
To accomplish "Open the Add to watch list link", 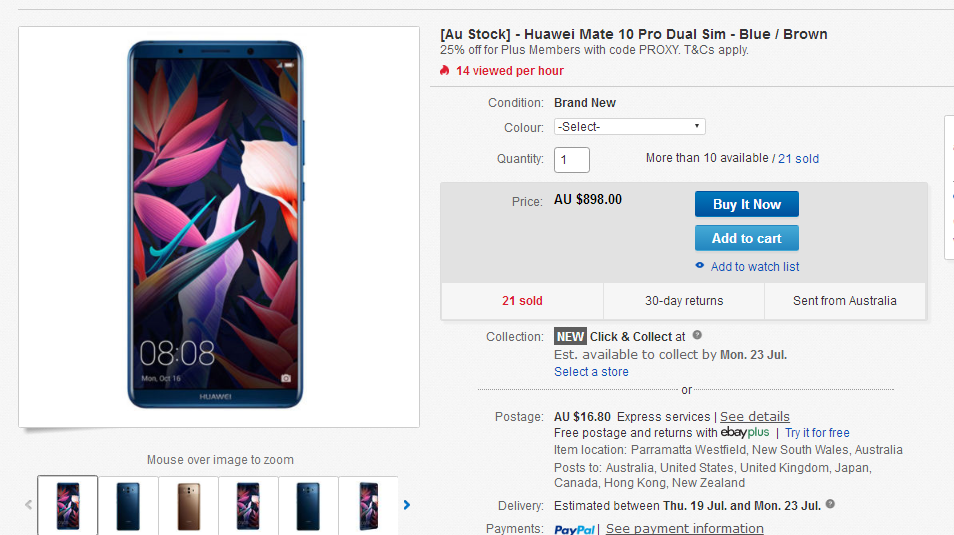I will point(754,267).
